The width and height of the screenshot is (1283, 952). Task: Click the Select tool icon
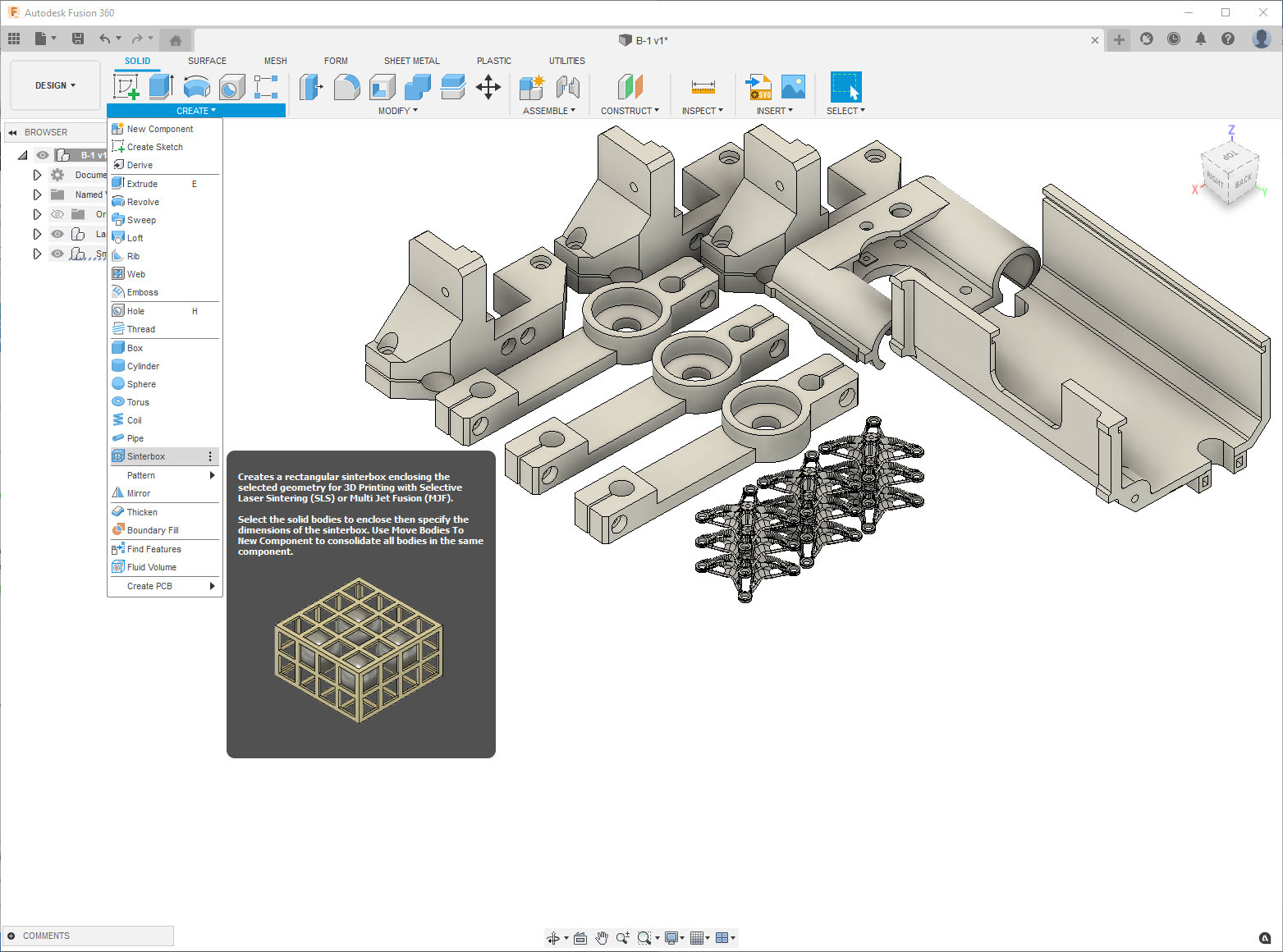point(845,86)
